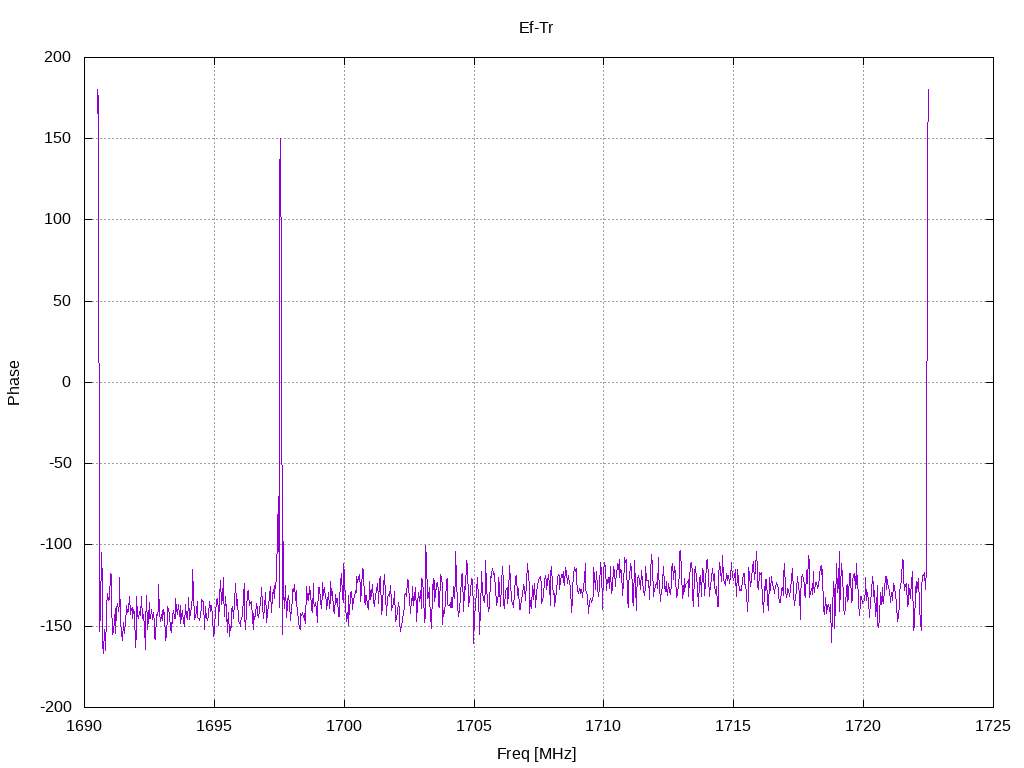Image resolution: width=1024 pixels, height=768 pixels.
Task: Click the x-axis tick label "1725"
Action: [993, 726]
